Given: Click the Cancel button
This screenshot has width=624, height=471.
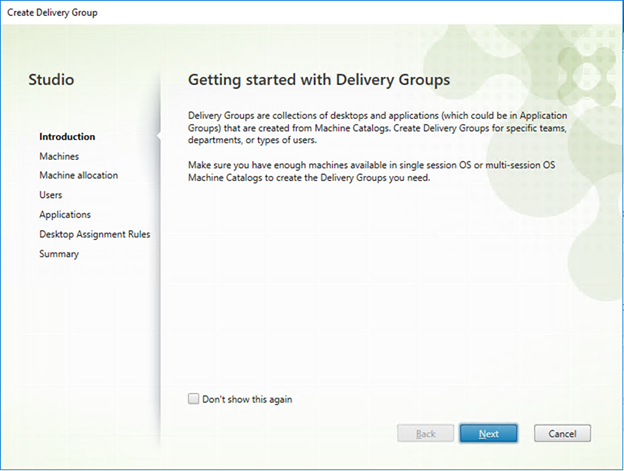Looking at the screenshot, I should point(562,433).
